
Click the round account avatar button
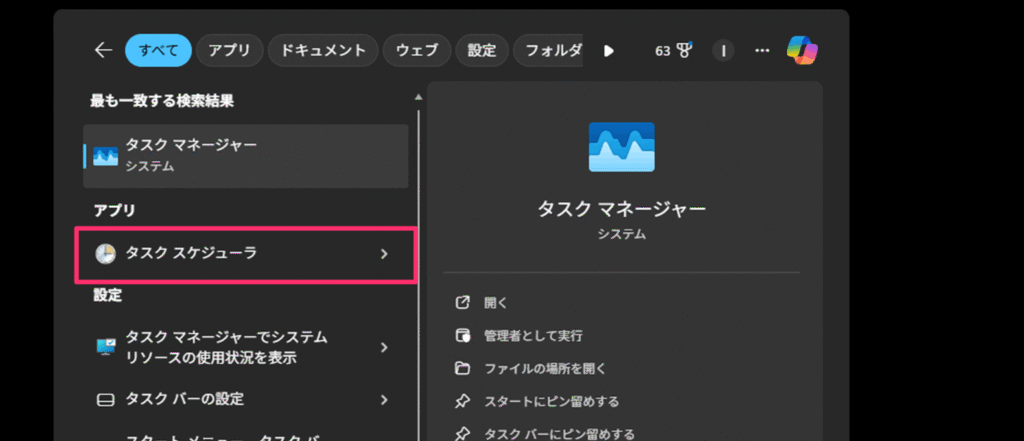pos(723,50)
